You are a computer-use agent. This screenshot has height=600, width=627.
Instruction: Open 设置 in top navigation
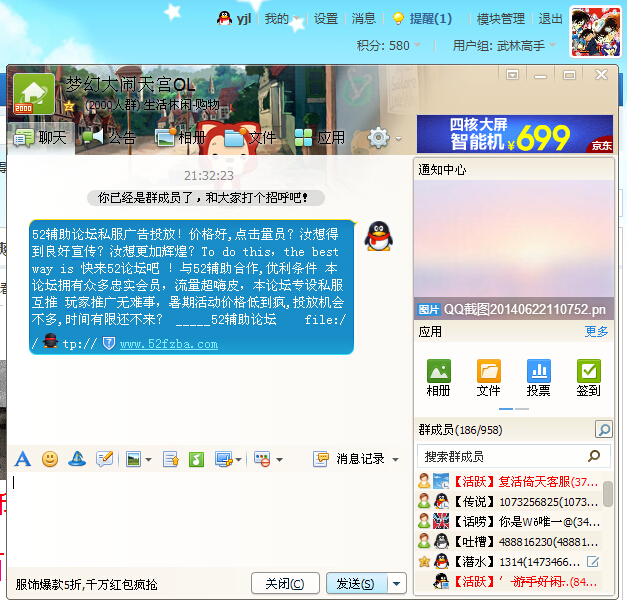(325, 19)
